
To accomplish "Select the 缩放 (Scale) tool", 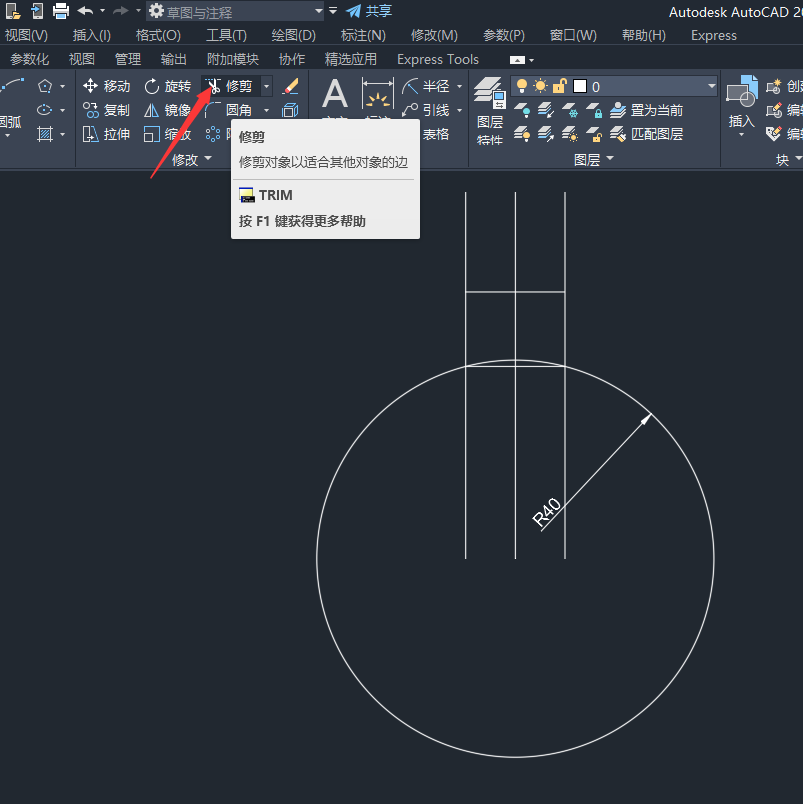I will 168,134.
